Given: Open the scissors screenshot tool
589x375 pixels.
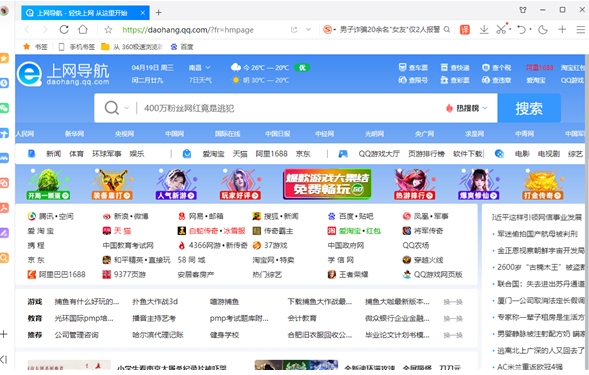Looking at the screenshot, I should click(501, 29).
